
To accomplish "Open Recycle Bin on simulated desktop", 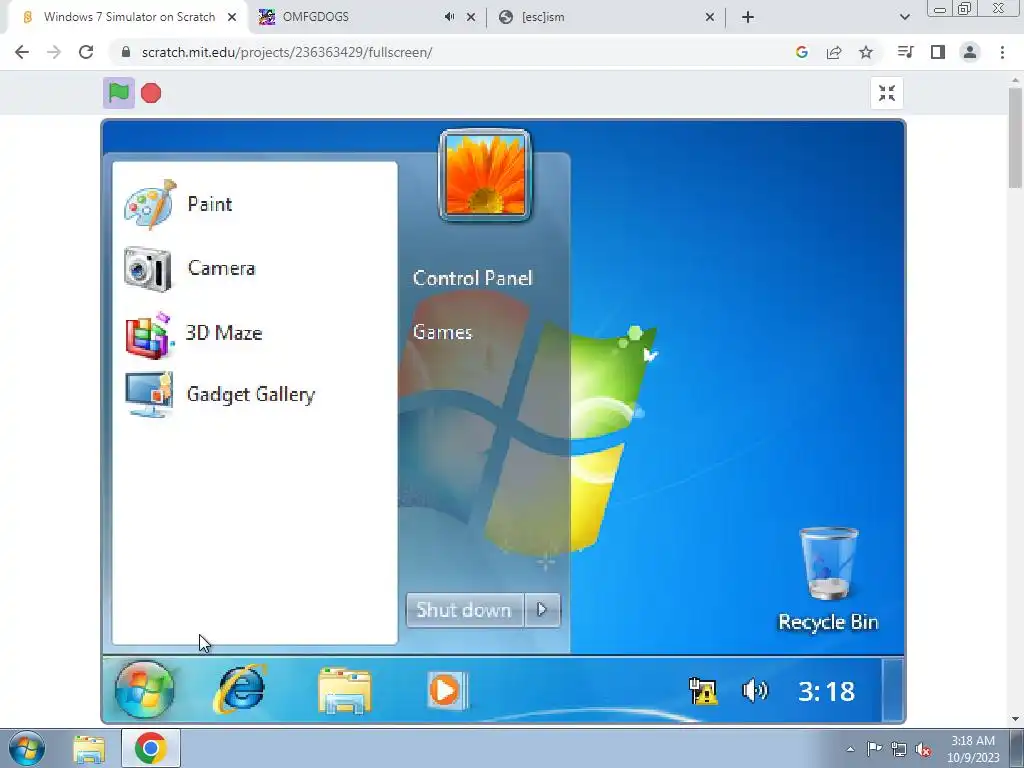I will point(828,579).
